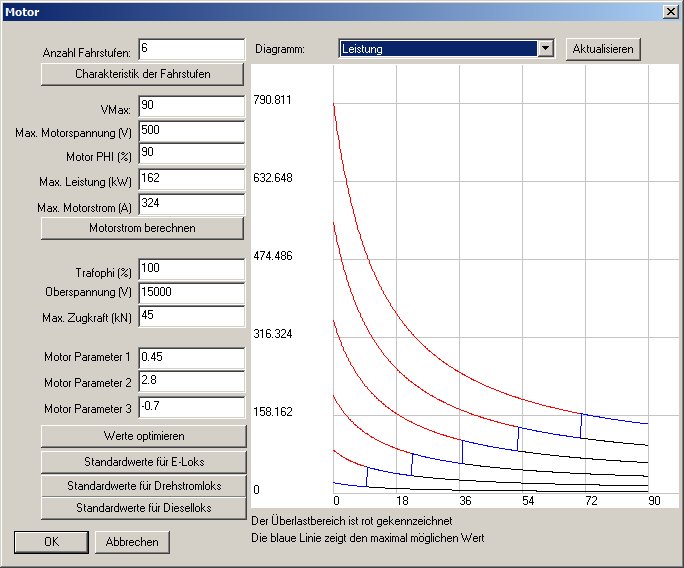The height and width of the screenshot is (568, 684).
Task: Click the Überlastbereich note text
Action: (x=352, y=521)
